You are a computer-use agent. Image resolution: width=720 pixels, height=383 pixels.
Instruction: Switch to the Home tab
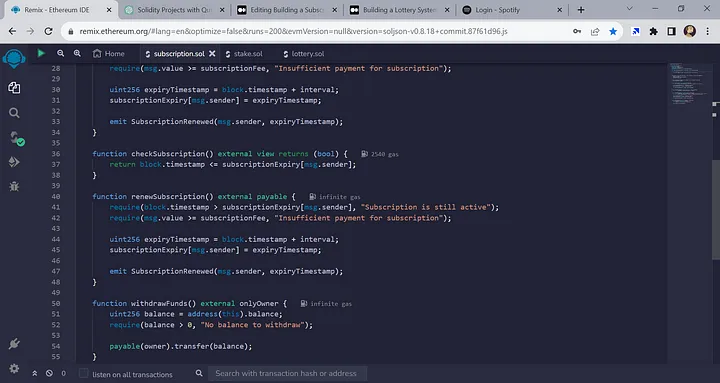point(108,54)
